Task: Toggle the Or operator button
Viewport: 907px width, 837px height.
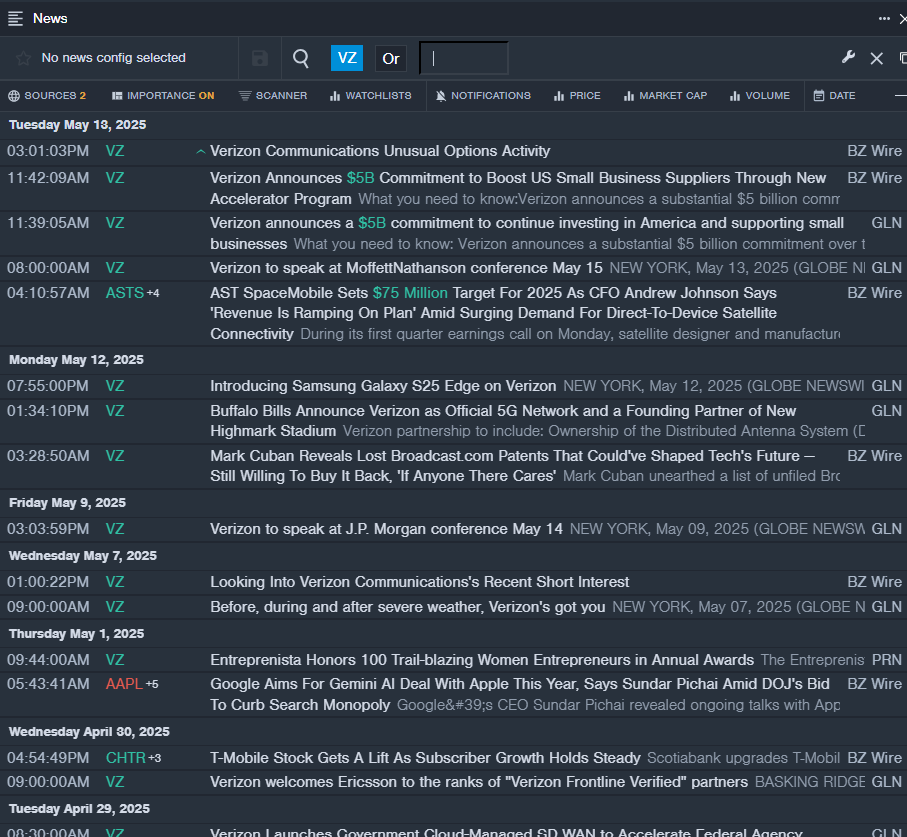Action: [390, 58]
